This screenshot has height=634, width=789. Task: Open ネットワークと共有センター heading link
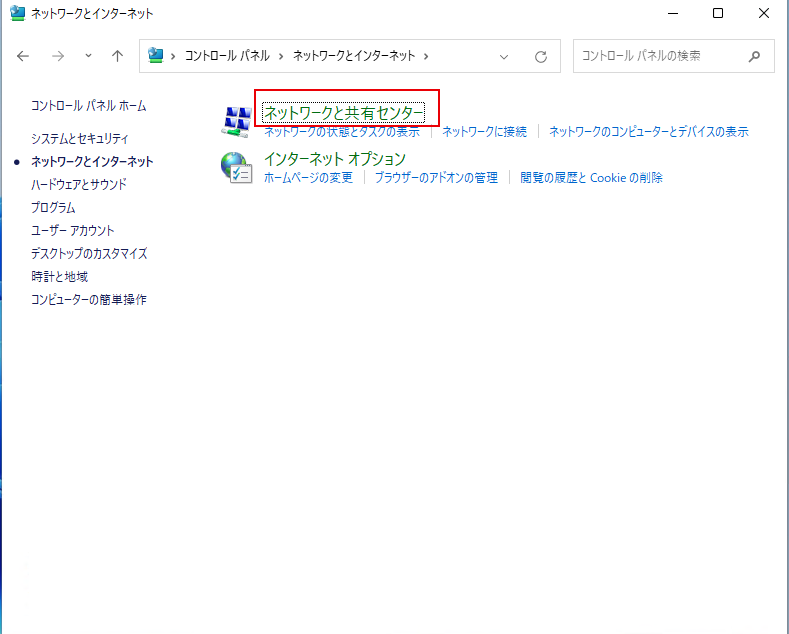point(343,113)
